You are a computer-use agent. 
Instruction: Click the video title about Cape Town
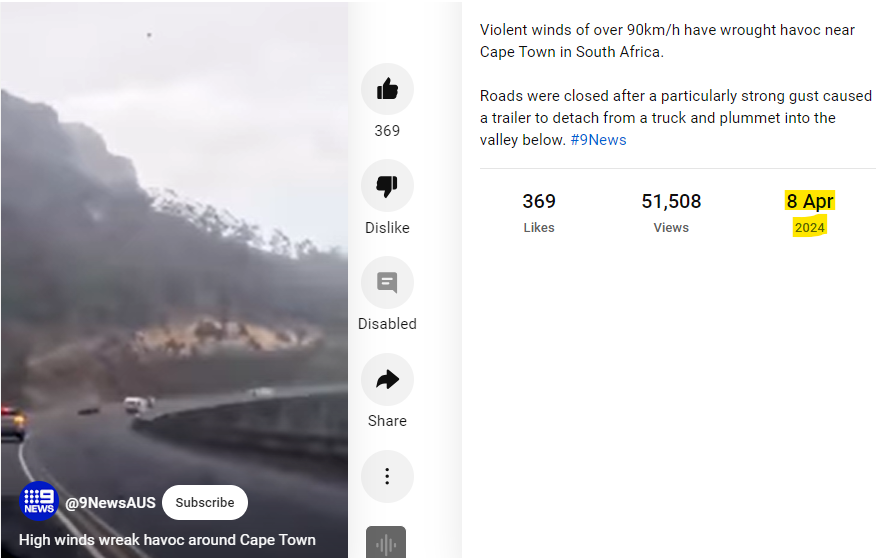pos(167,540)
